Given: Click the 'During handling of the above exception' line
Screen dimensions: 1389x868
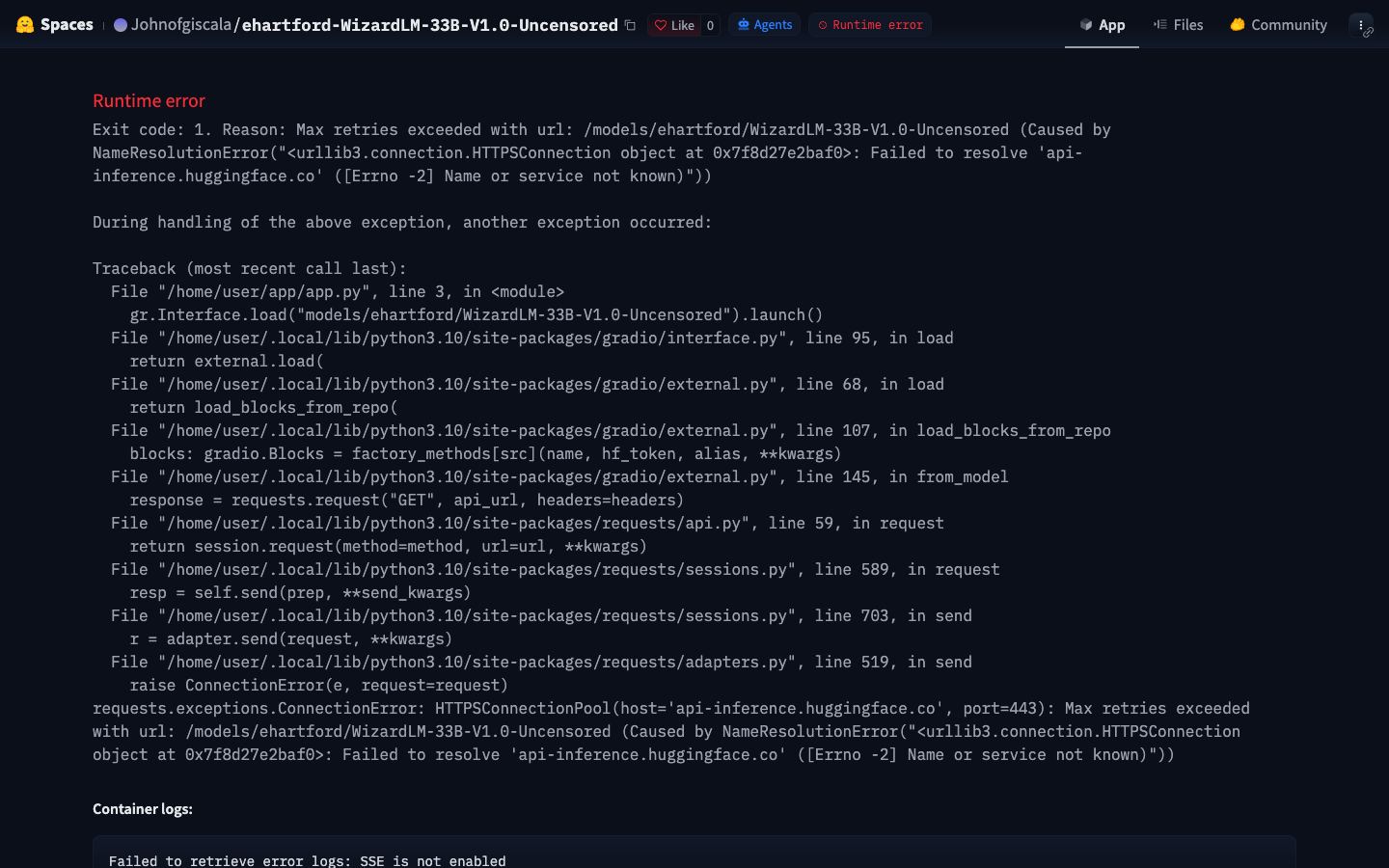Looking at the screenshot, I should coord(402,222).
